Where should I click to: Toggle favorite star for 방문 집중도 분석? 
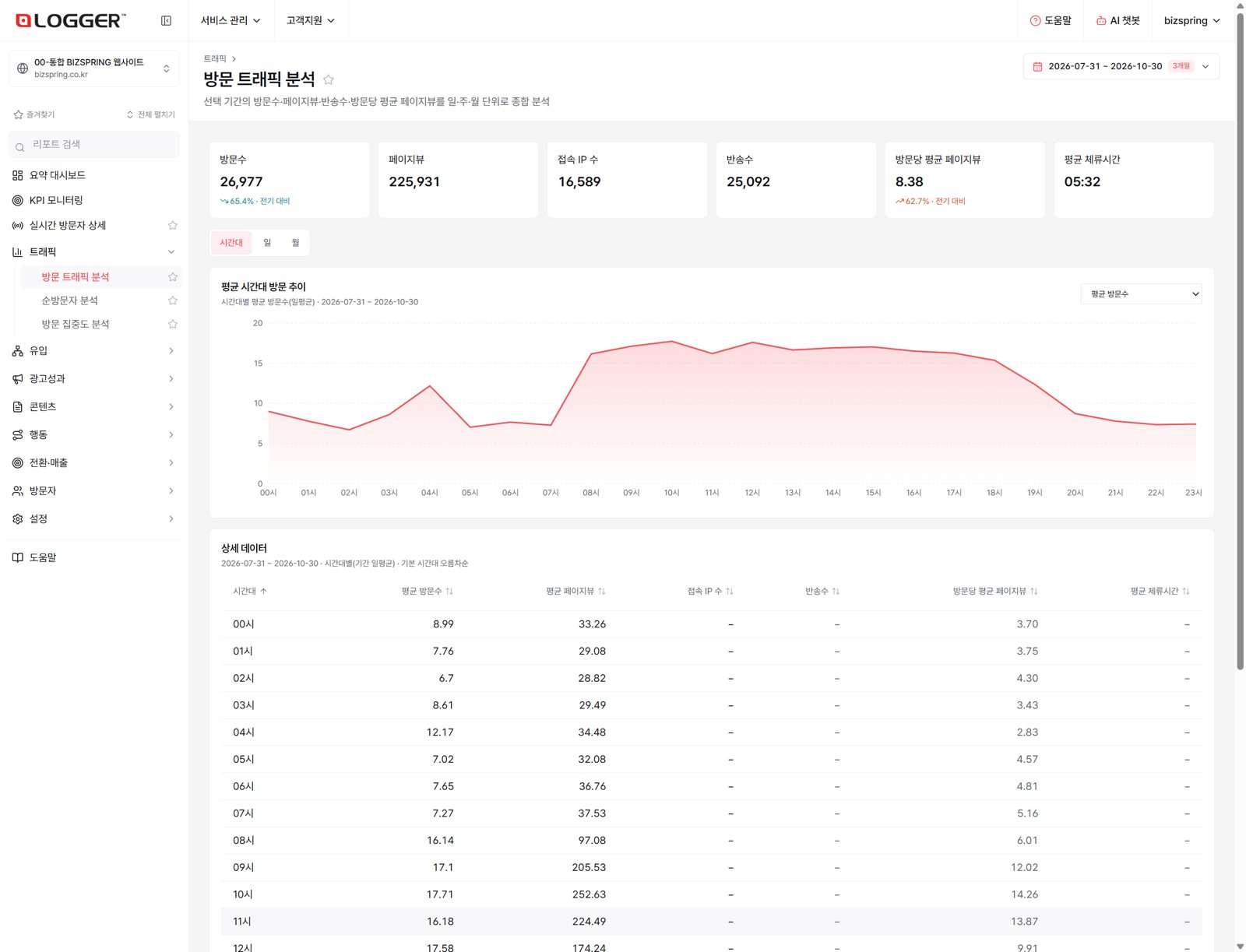pyautogui.click(x=173, y=325)
